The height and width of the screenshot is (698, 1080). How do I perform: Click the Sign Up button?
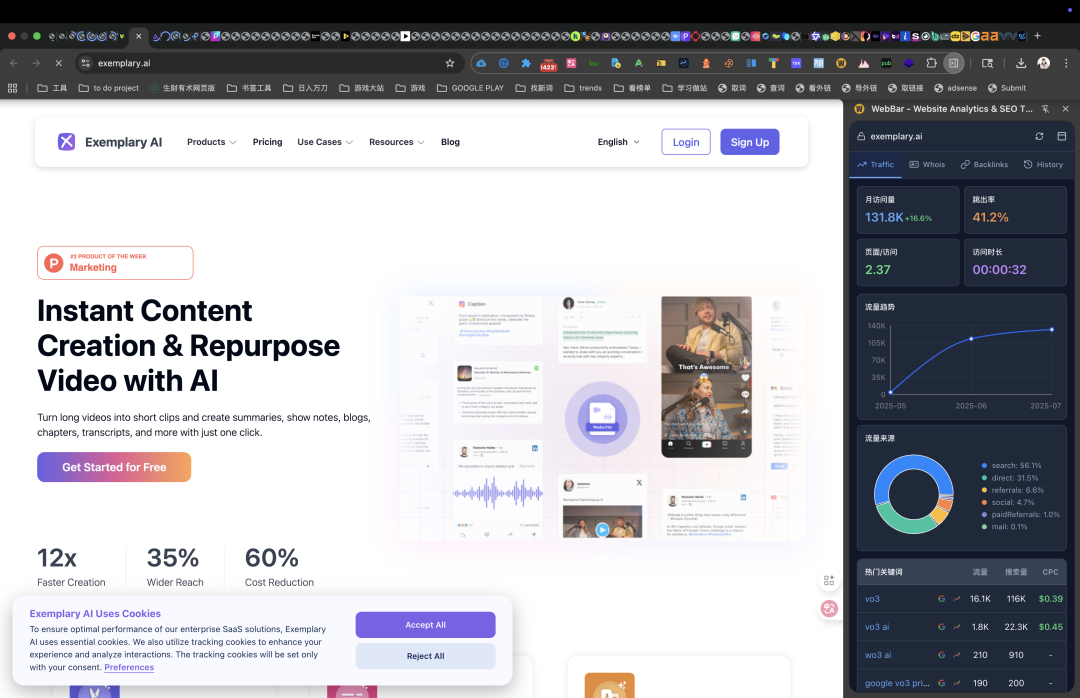click(x=750, y=142)
